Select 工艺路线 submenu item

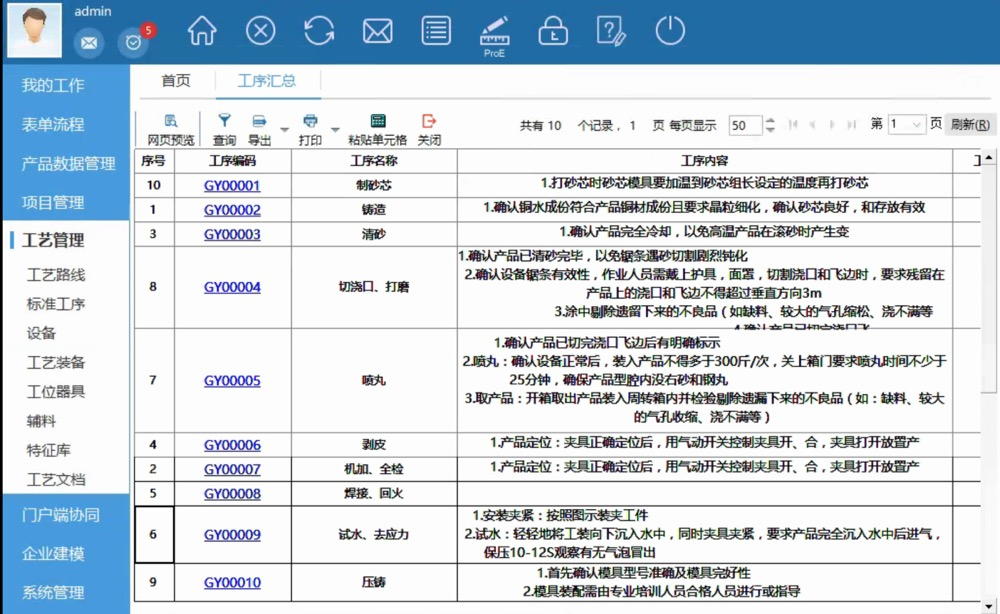(x=56, y=275)
